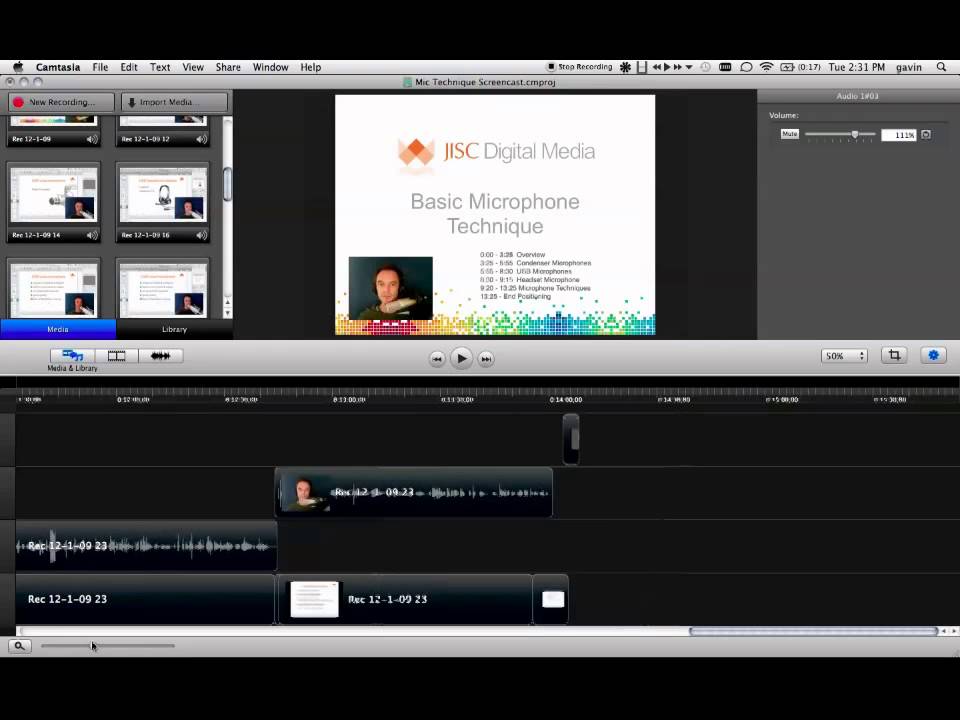The image size is (960, 720).
Task: Select the small clip on top track
Action: coord(571,439)
